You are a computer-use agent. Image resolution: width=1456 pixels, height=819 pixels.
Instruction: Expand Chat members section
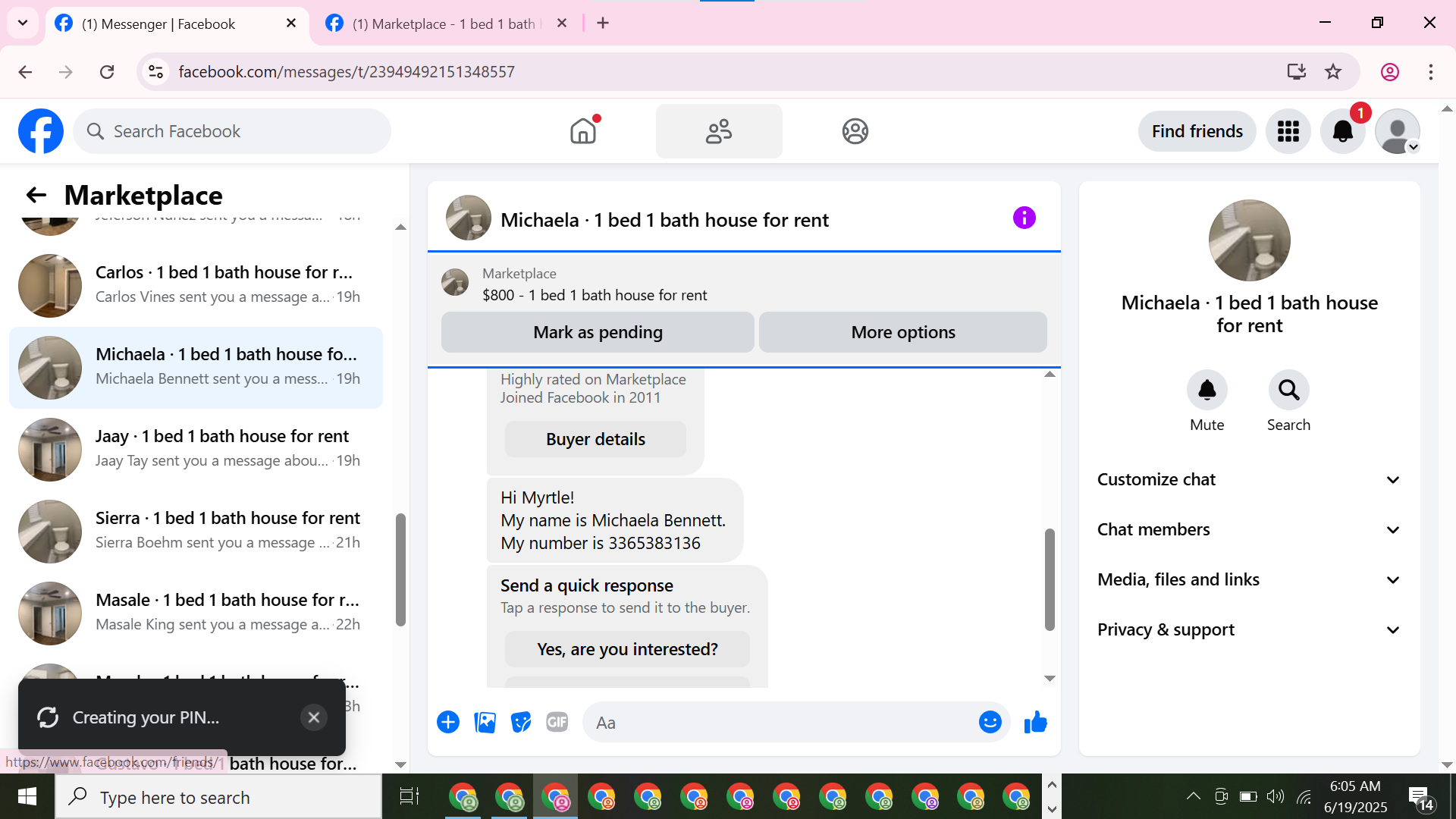click(x=1249, y=529)
